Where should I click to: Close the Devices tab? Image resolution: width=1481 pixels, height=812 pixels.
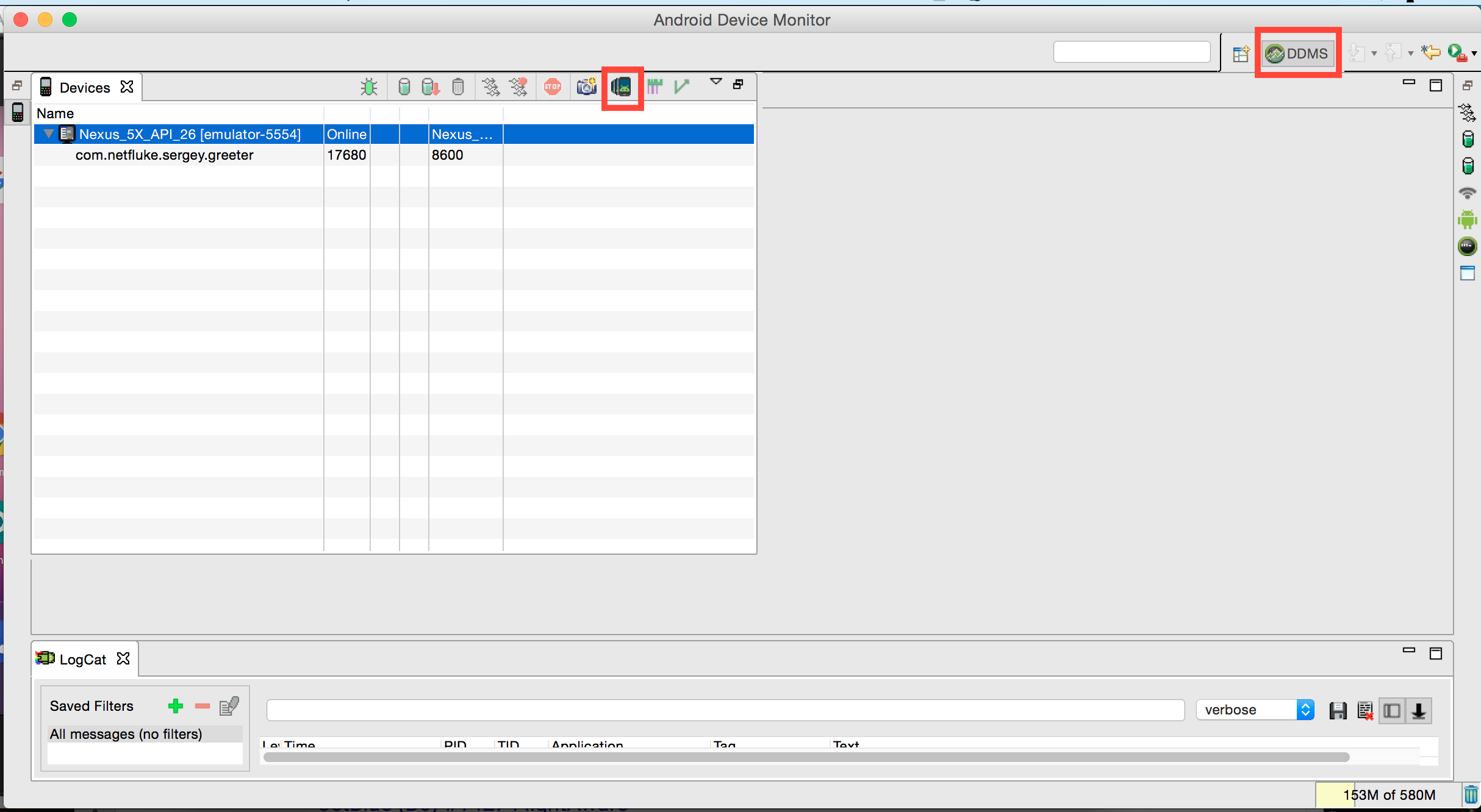[127, 87]
